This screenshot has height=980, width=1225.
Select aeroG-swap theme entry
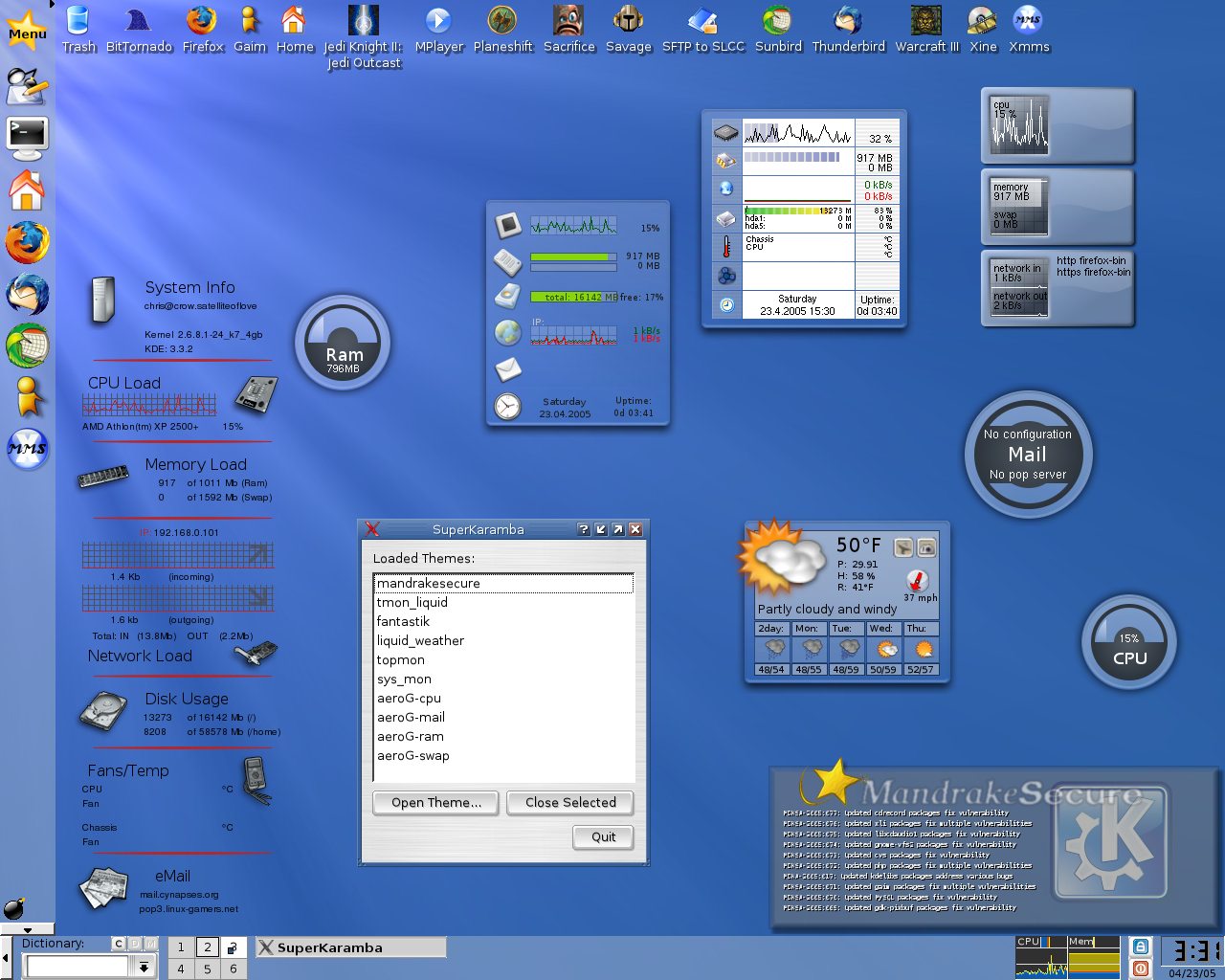(x=503, y=755)
